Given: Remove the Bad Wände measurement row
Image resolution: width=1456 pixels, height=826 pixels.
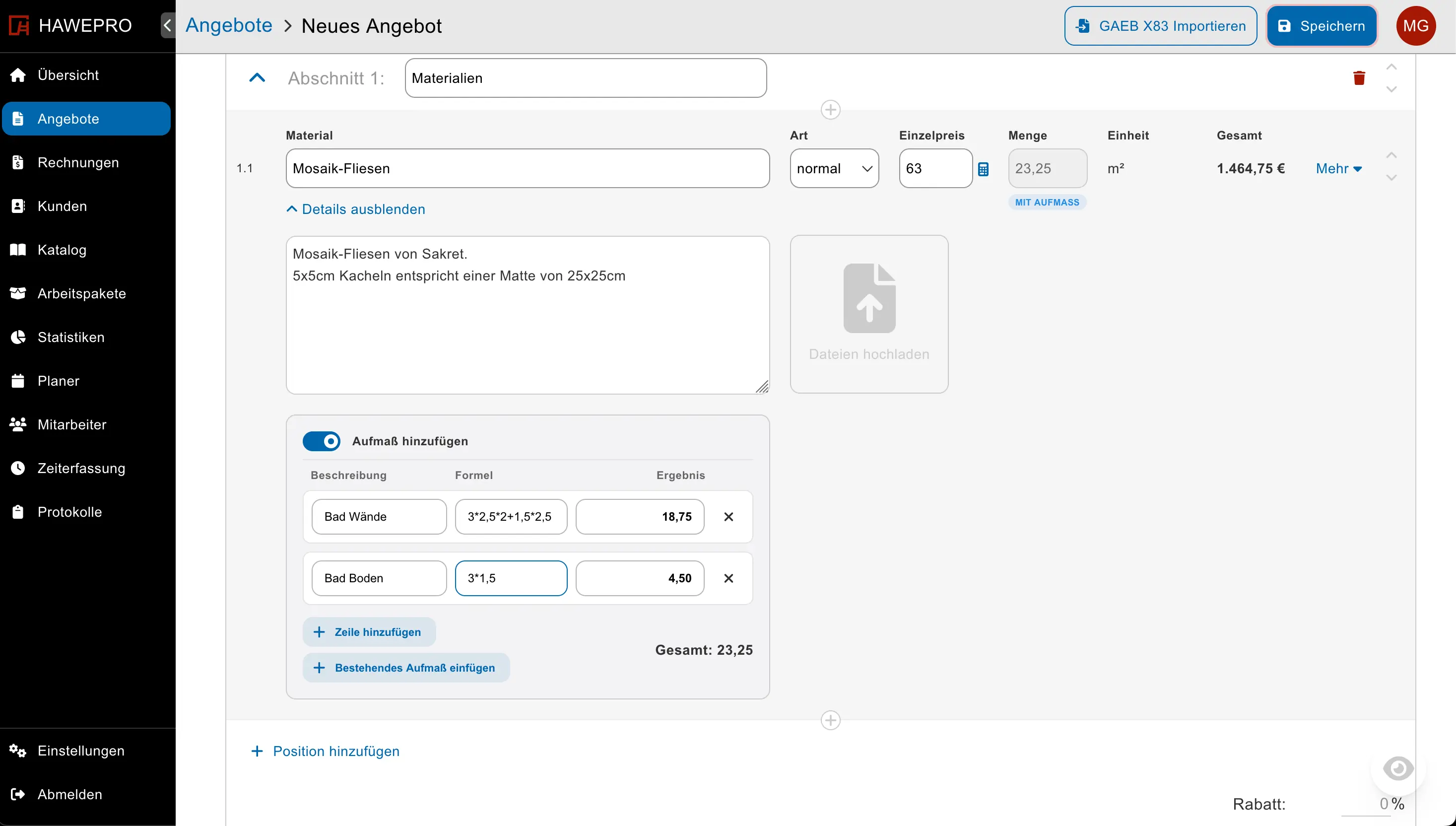Looking at the screenshot, I should pyautogui.click(x=728, y=517).
